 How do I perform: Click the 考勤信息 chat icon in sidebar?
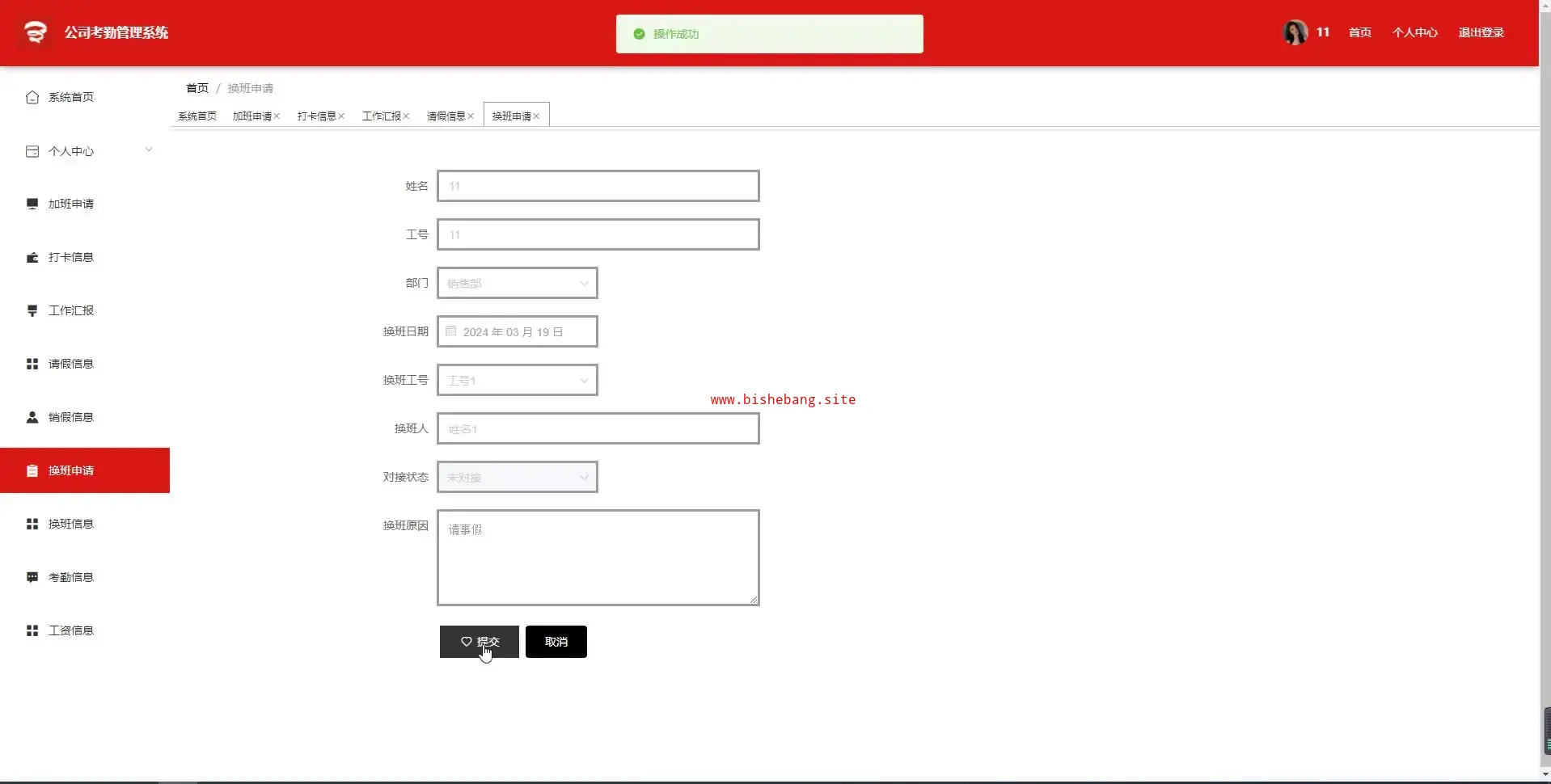[32, 577]
